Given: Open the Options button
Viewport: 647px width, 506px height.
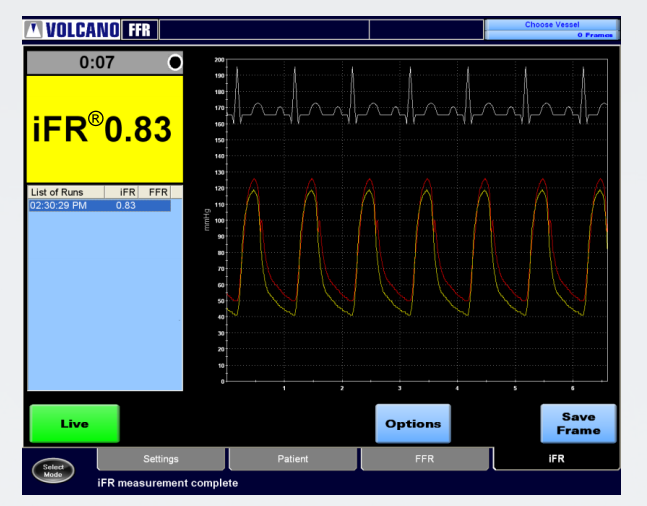Looking at the screenshot, I should (x=413, y=423).
